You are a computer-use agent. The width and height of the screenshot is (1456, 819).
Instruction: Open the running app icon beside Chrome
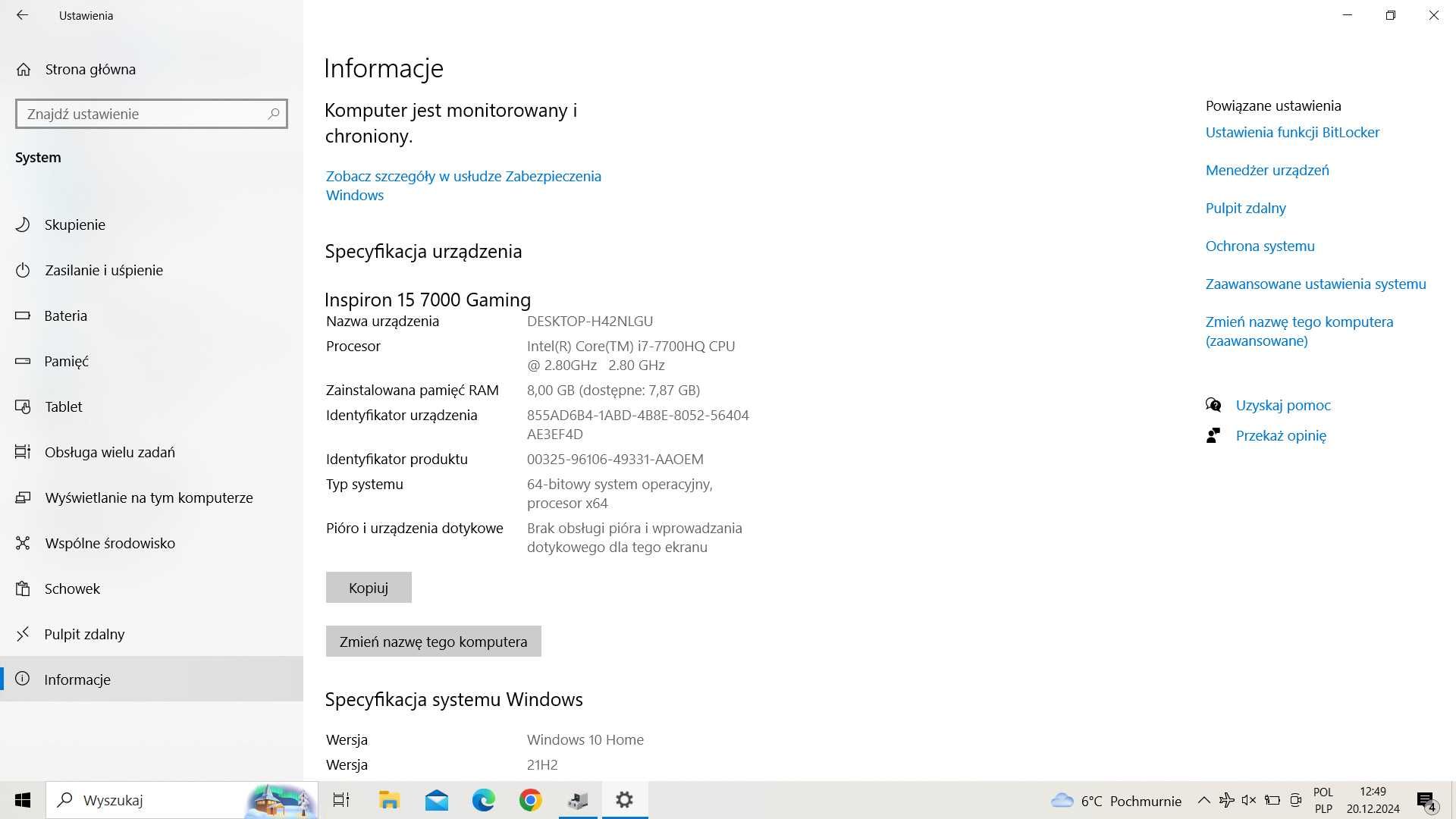click(578, 800)
